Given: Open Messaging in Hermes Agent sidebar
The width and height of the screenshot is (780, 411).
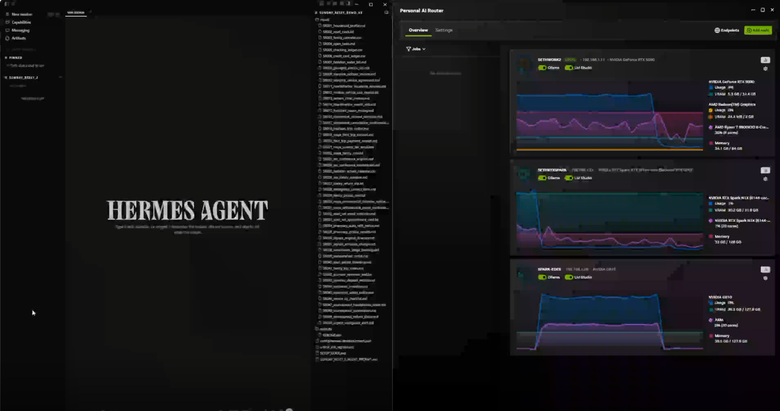Looking at the screenshot, I should coord(17,30).
